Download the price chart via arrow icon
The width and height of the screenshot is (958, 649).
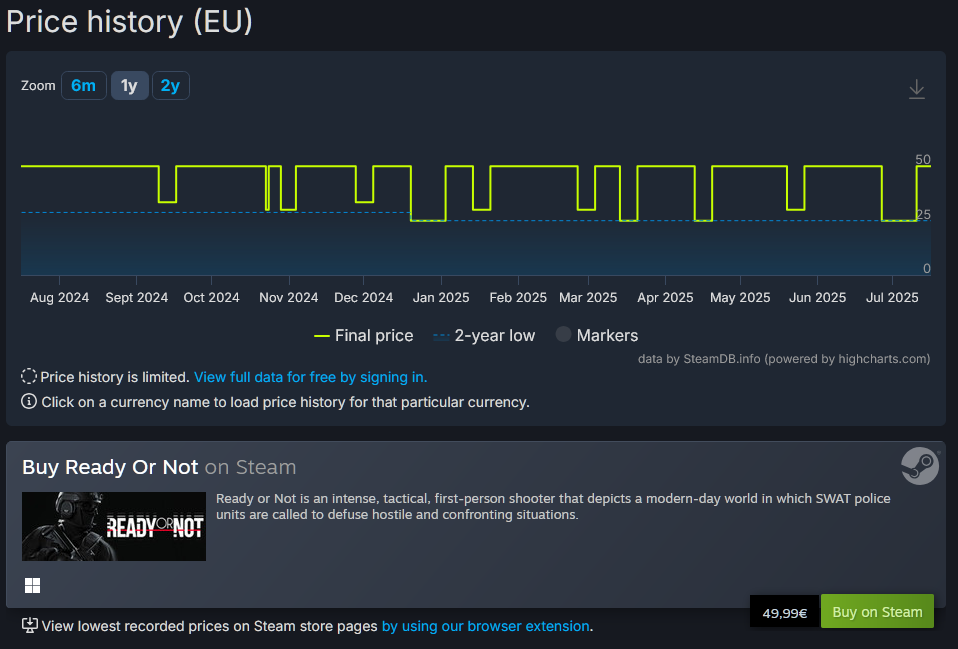pyautogui.click(x=916, y=89)
